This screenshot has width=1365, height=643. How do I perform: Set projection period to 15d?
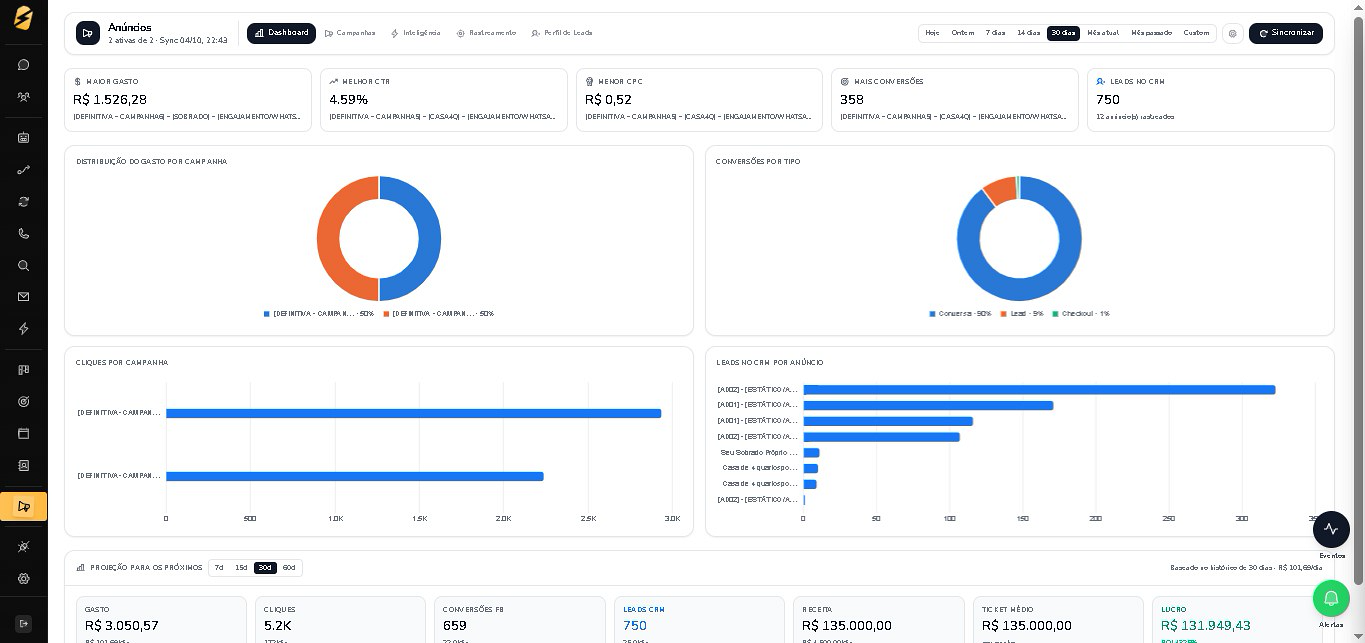241,568
